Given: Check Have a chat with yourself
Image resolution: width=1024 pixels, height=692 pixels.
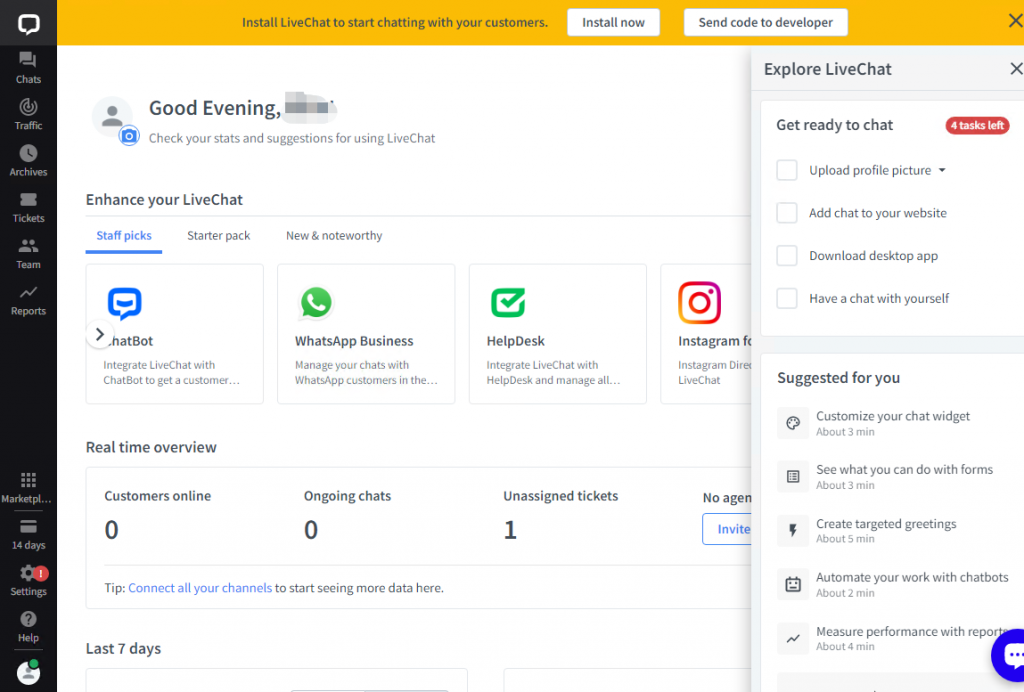Looking at the screenshot, I should [787, 298].
